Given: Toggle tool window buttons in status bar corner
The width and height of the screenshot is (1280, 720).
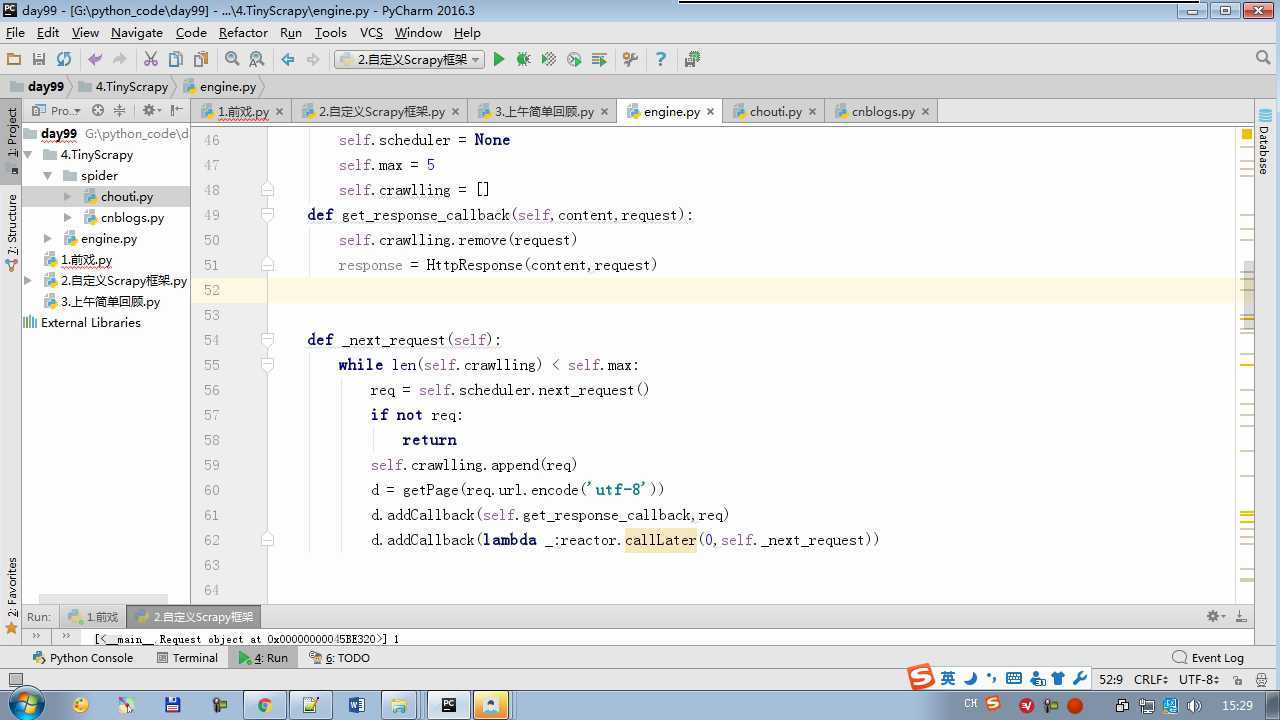Looking at the screenshot, I should (15, 679).
